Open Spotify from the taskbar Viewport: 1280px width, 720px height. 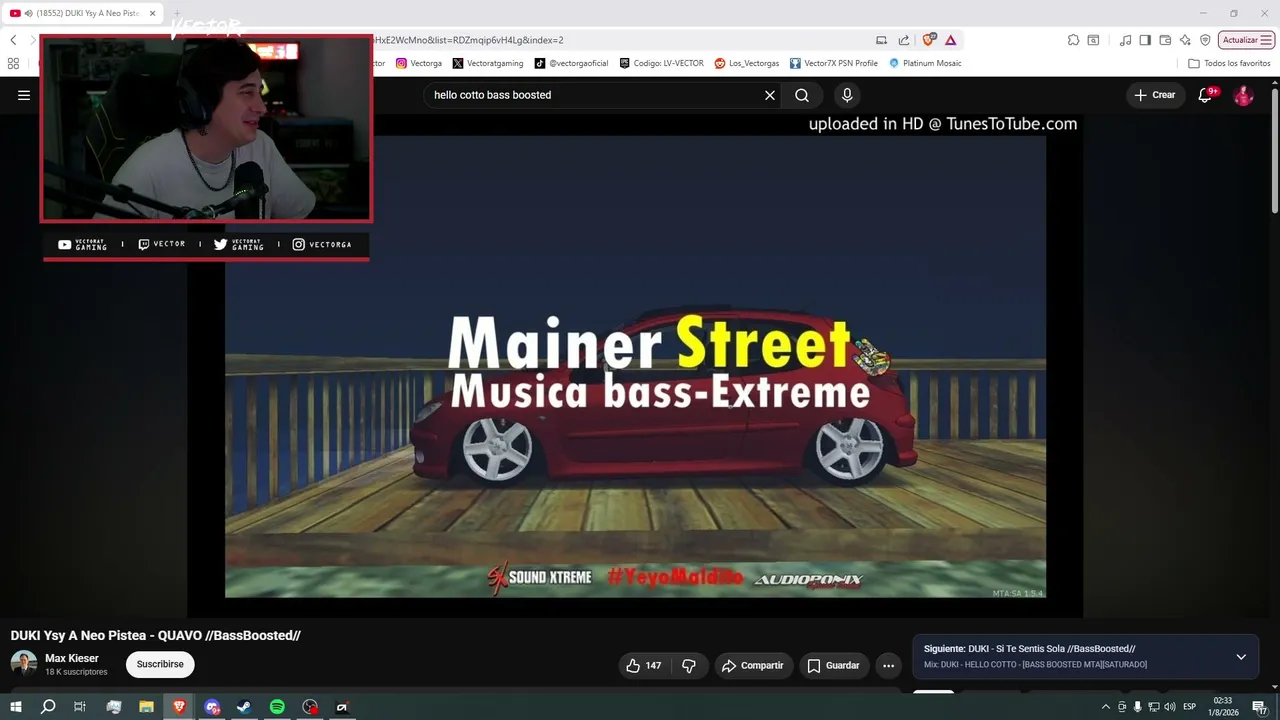[x=277, y=707]
